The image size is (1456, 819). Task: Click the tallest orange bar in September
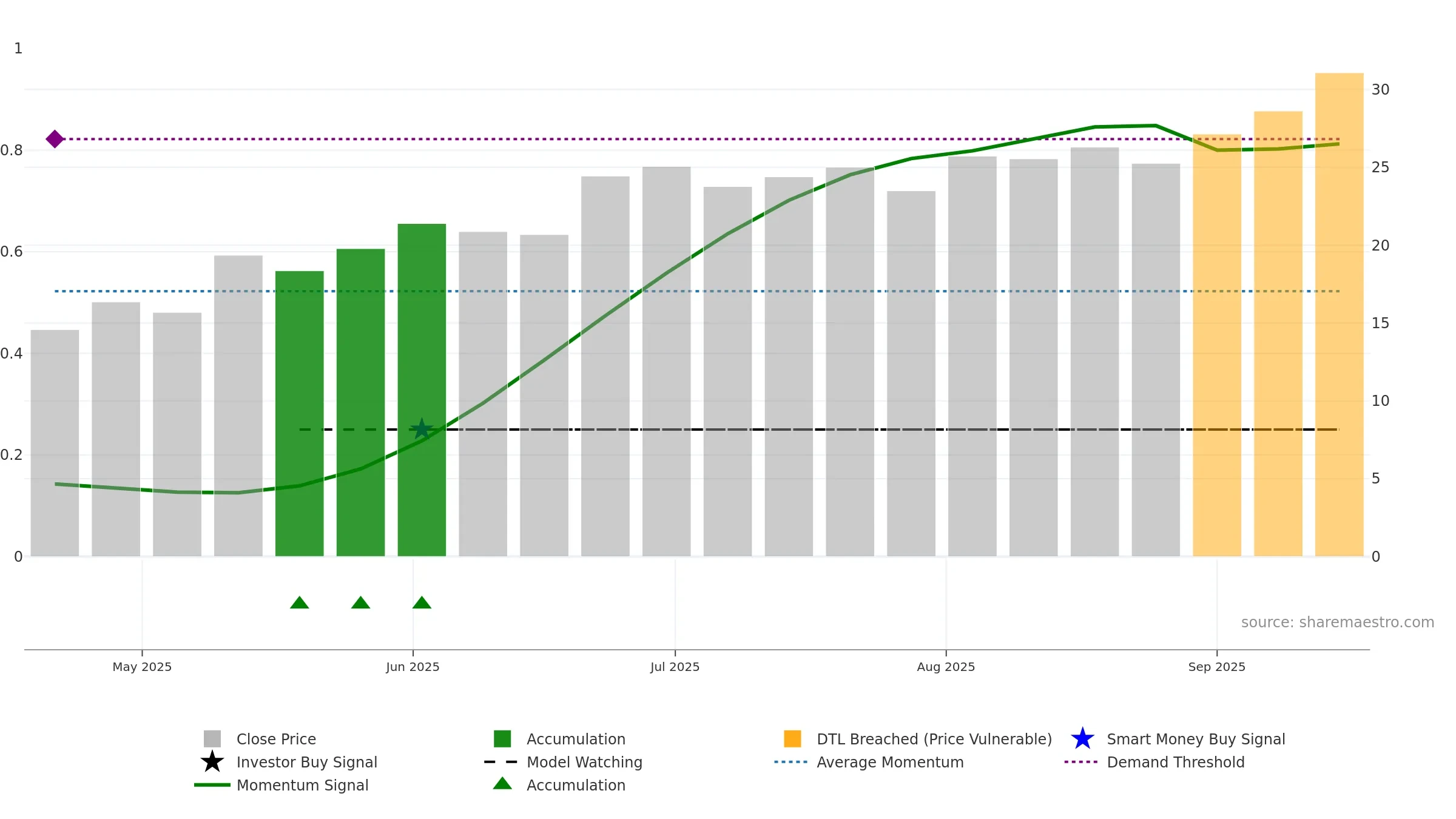tap(1339, 314)
